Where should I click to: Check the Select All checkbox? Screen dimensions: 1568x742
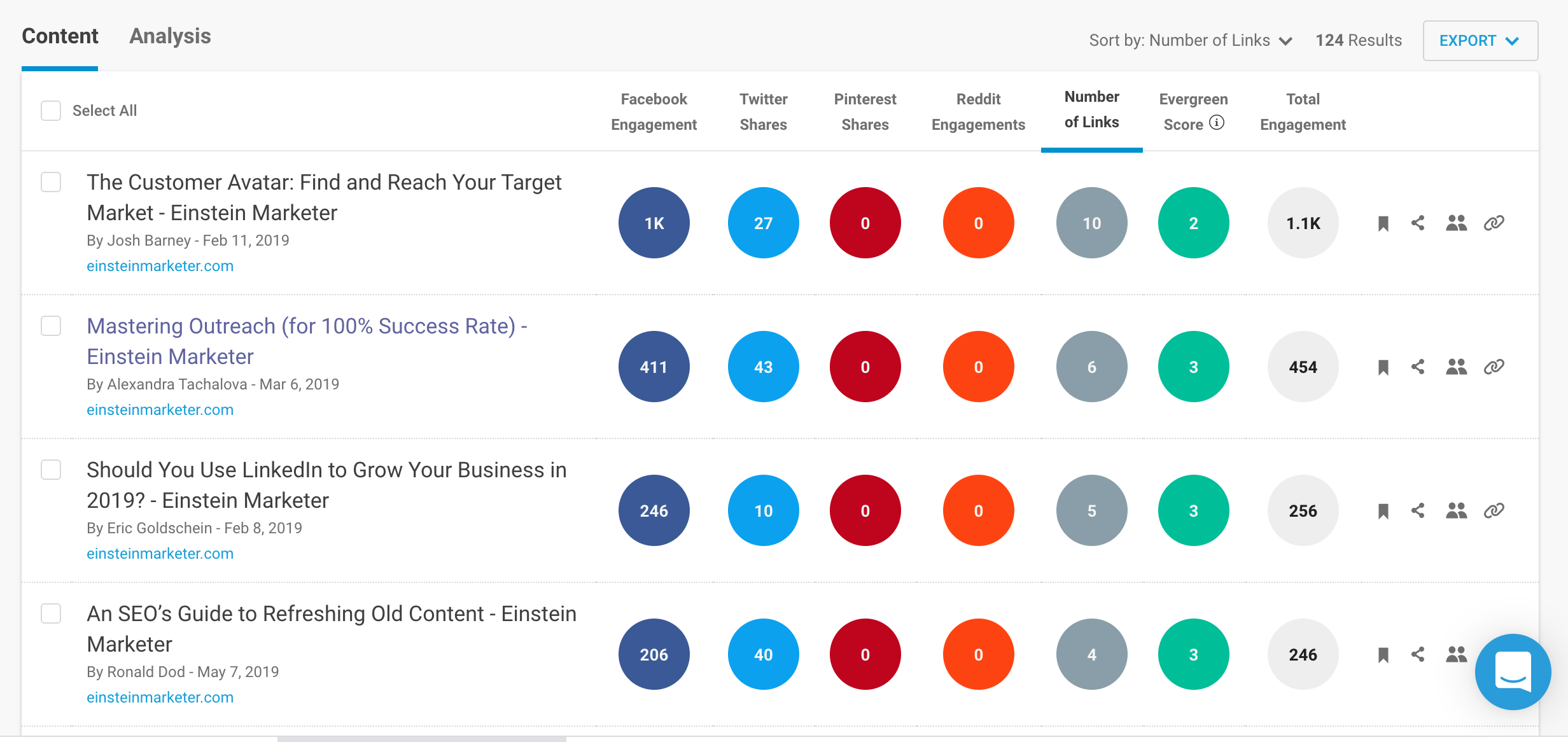(51, 111)
